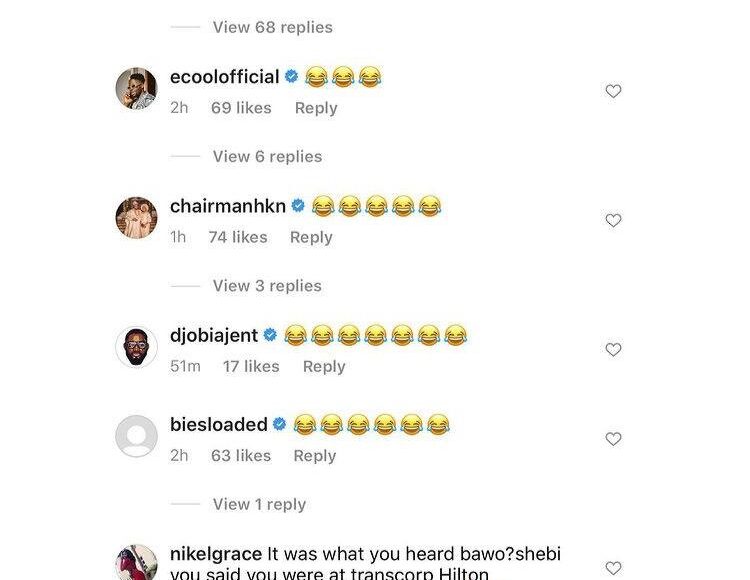Reply to ecoolofficial's comment
The width and height of the screenshot is (750, 580).
coord(316,108)
